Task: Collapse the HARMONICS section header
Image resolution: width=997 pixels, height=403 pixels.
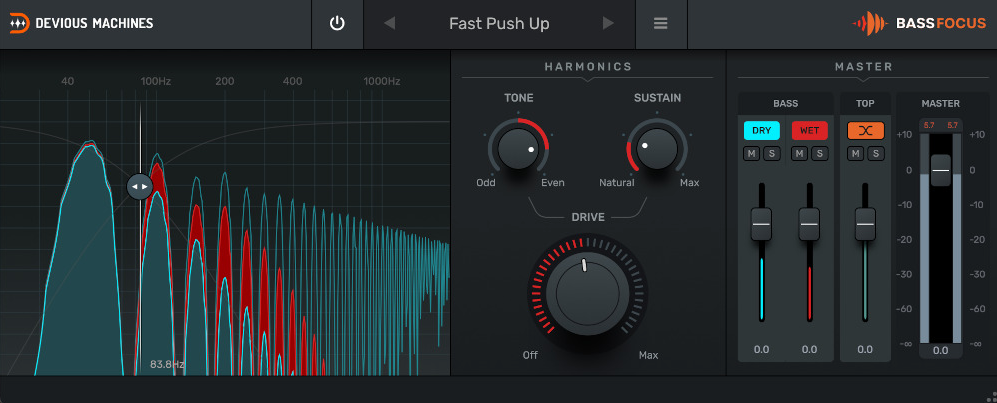Action: coord(588,67)
